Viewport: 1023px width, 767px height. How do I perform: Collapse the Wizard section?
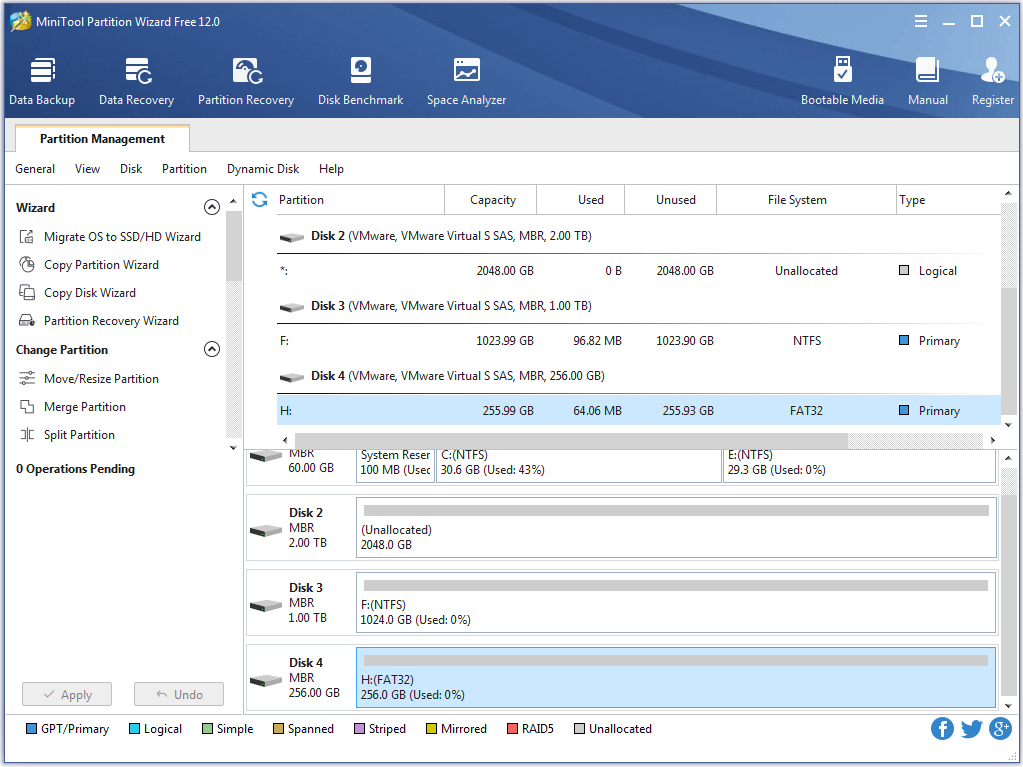(211, 208)
